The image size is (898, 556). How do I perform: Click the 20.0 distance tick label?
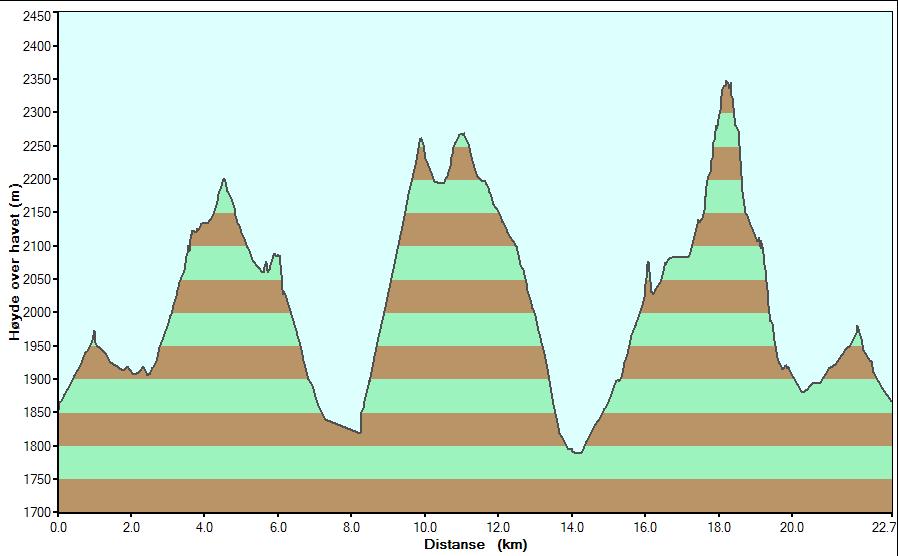click(x=792, y=528)
